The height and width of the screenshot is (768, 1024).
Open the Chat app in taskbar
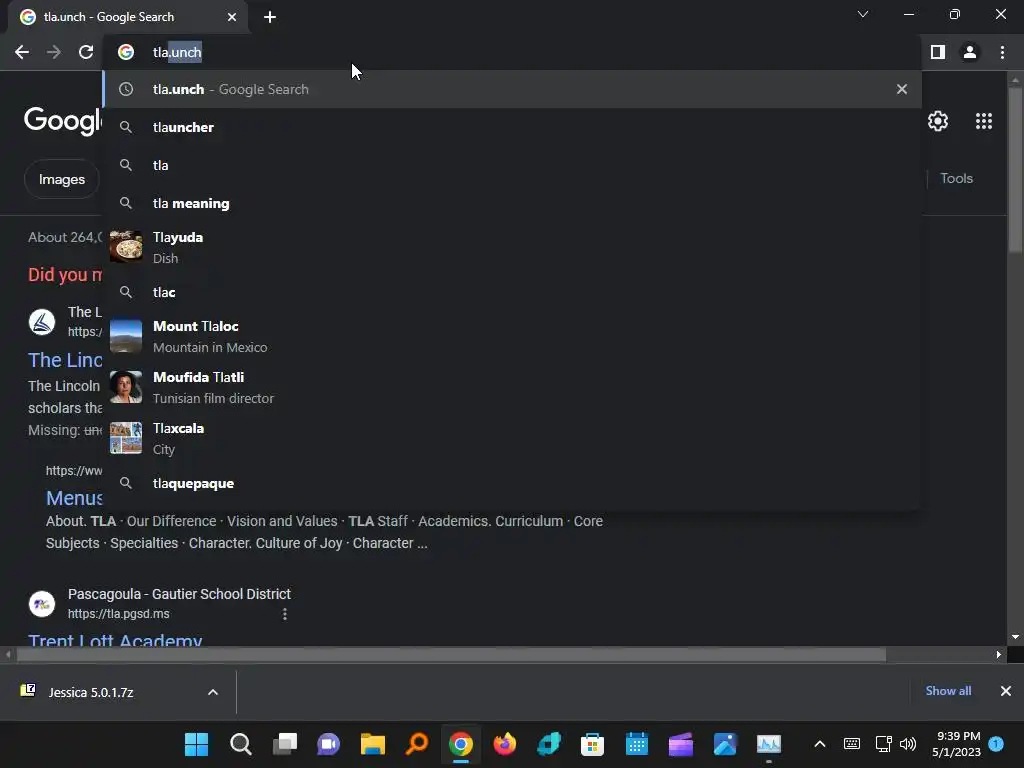[328, 744]
